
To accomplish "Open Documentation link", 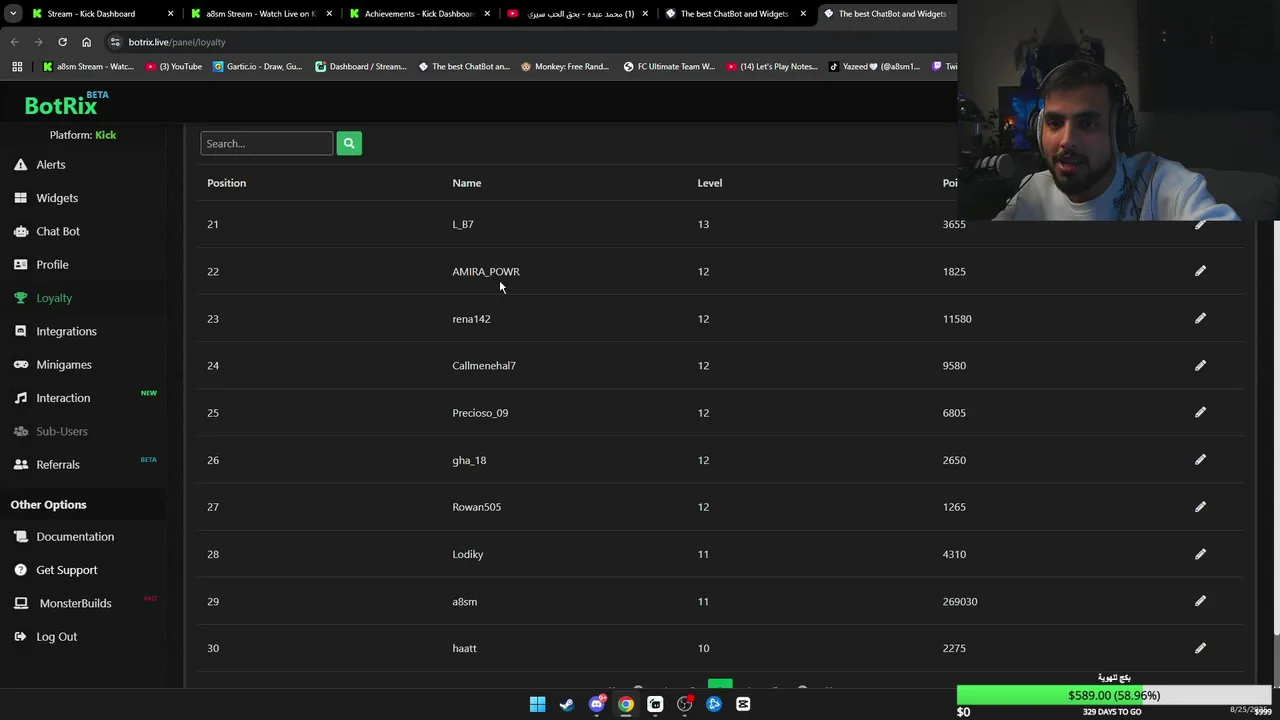I will [x=75, y=536].
